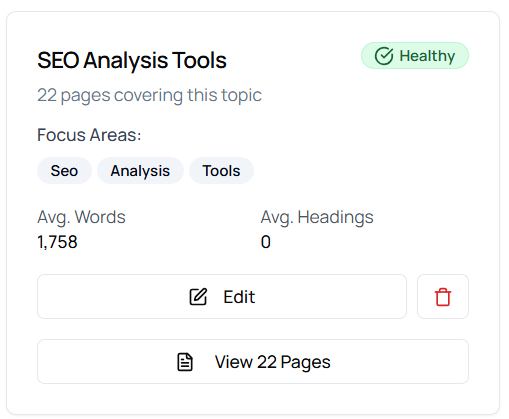Screen dimensions: 509x419
Task: Pick the Tools focus area chip
Action: click(x=221, y=171)
